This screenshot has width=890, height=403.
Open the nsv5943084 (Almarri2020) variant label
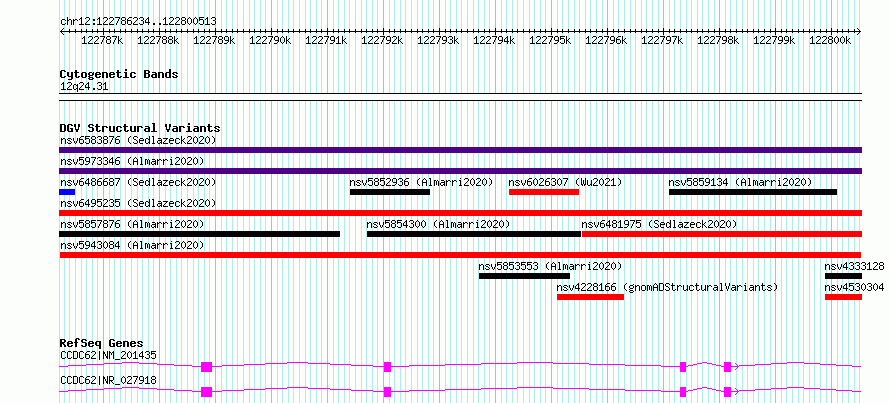[132, 245]
